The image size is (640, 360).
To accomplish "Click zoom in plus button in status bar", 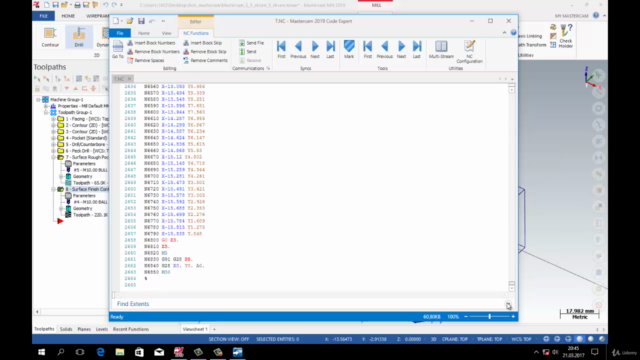I will (513, 317).
